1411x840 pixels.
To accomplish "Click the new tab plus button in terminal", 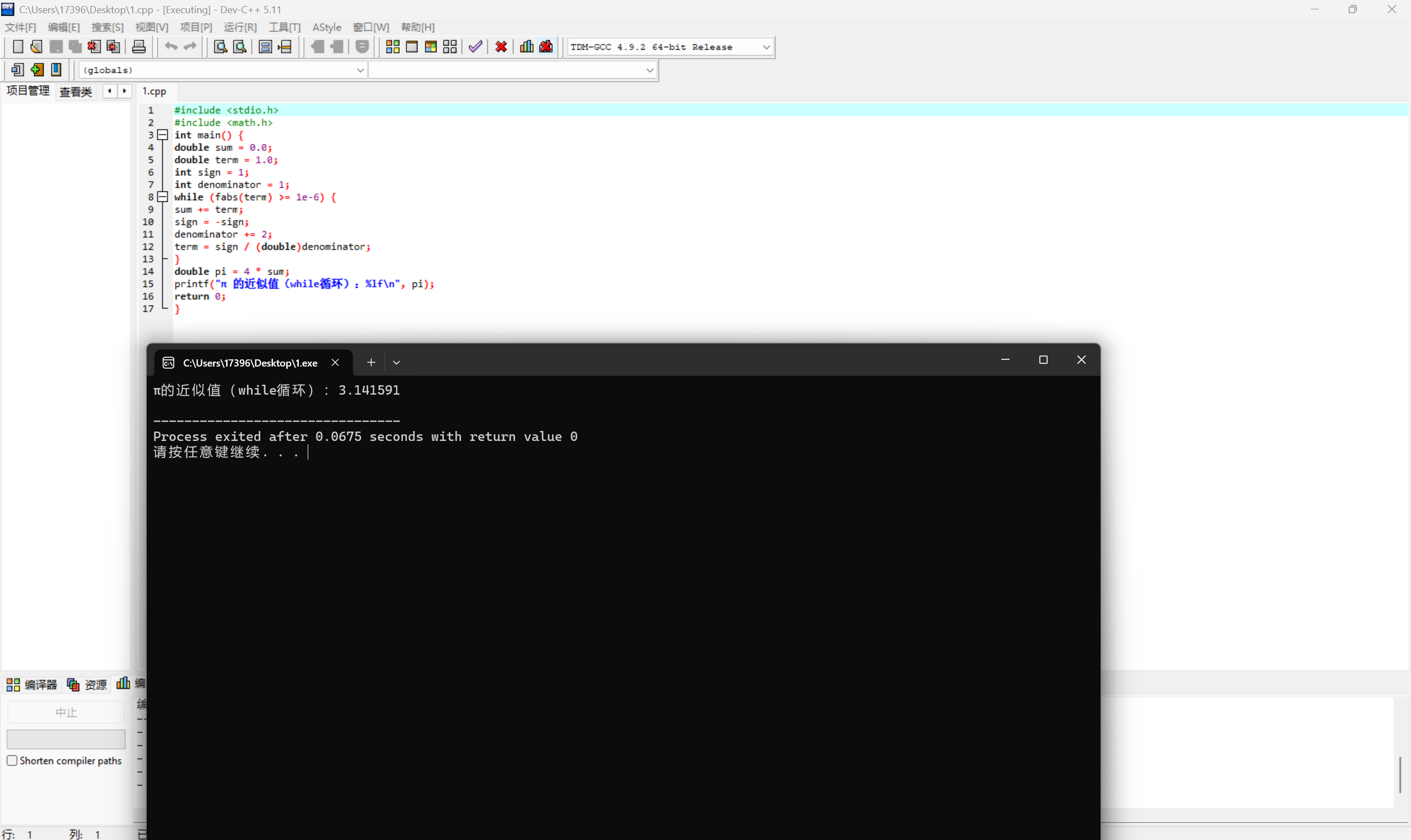I will coord(371,362).
